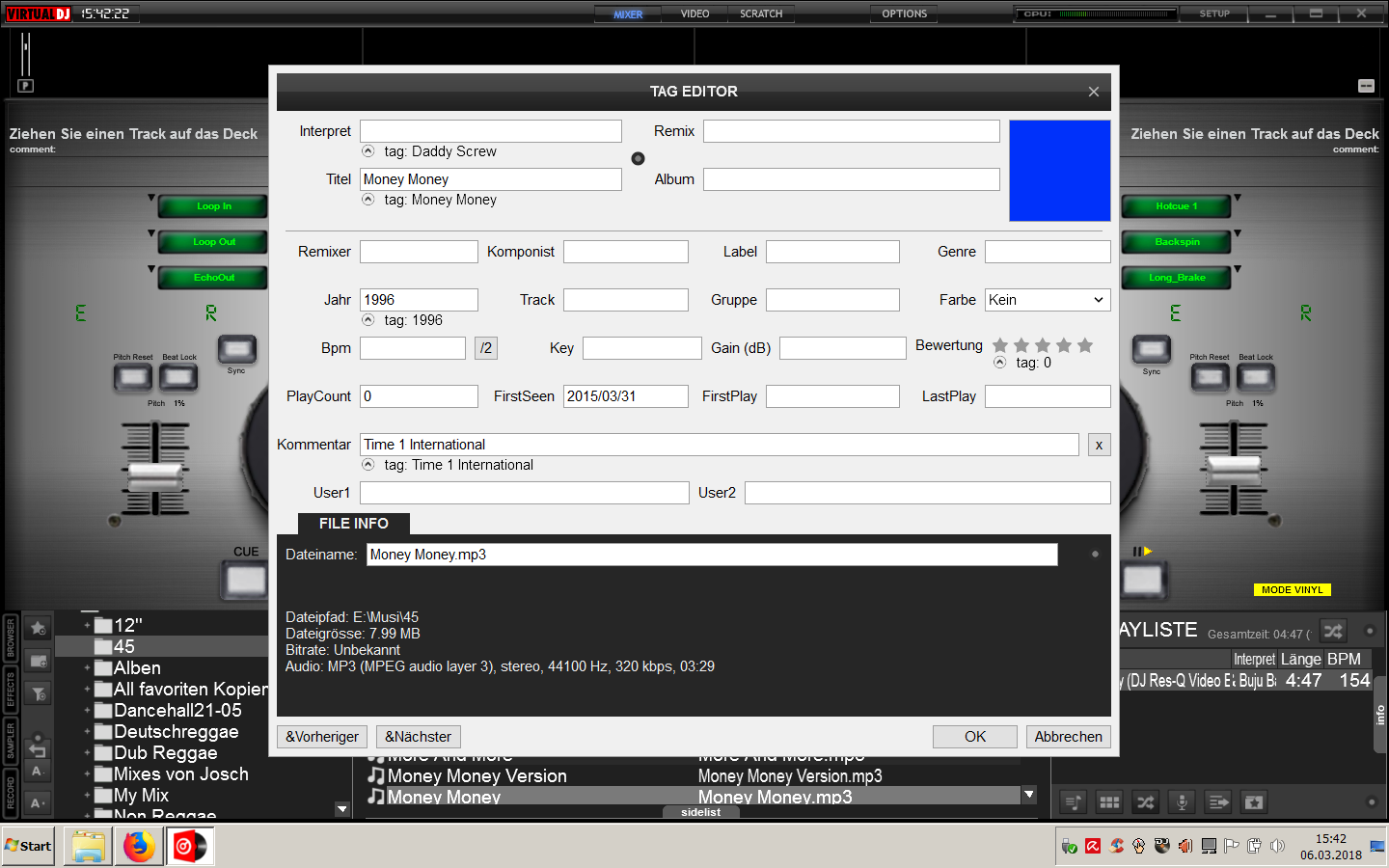Confirm tag editor with OK
The image size is (1389, 868).
[975, 737]
